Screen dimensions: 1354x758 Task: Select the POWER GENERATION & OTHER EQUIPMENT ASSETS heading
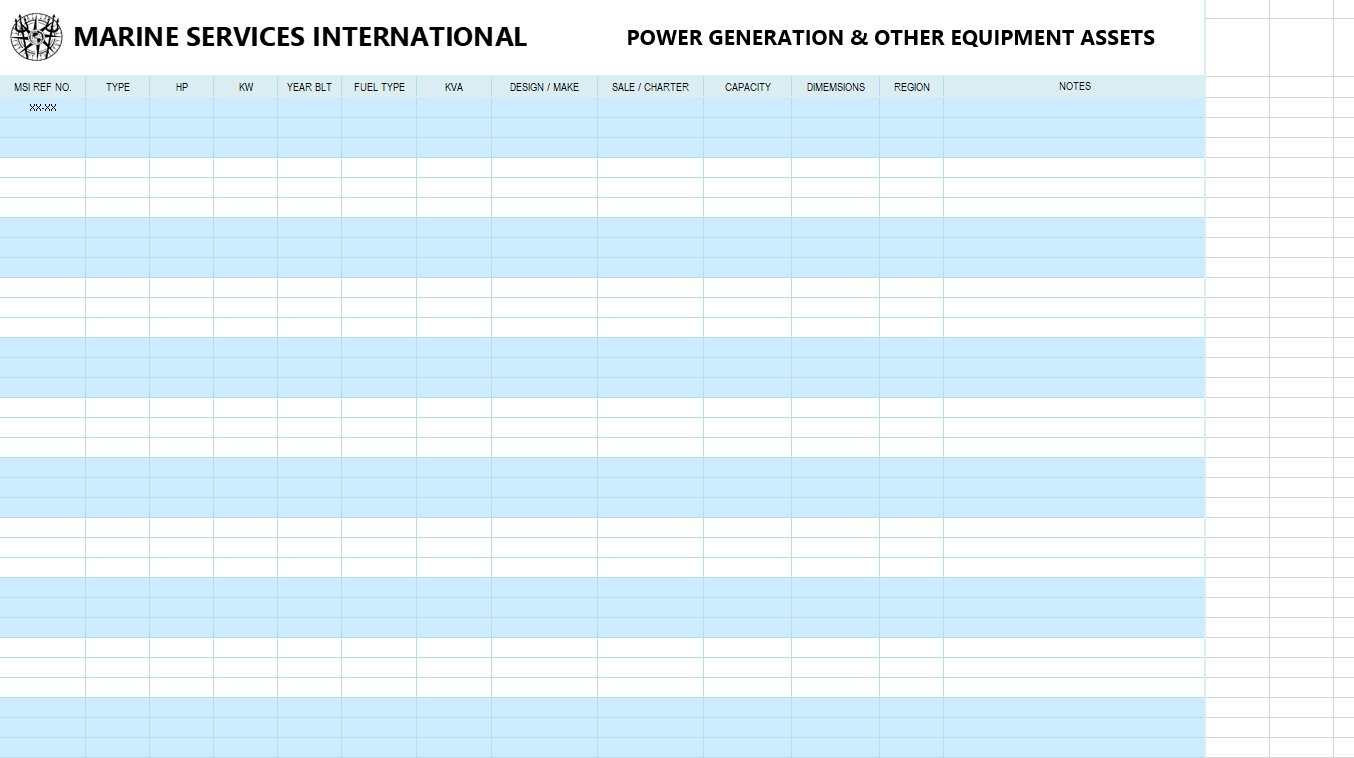coord(890,38)
